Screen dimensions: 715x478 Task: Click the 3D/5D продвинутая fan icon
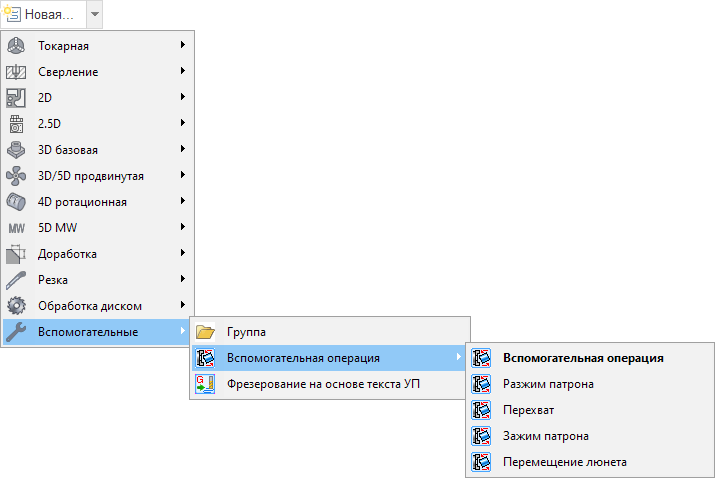tap(16, 176)
